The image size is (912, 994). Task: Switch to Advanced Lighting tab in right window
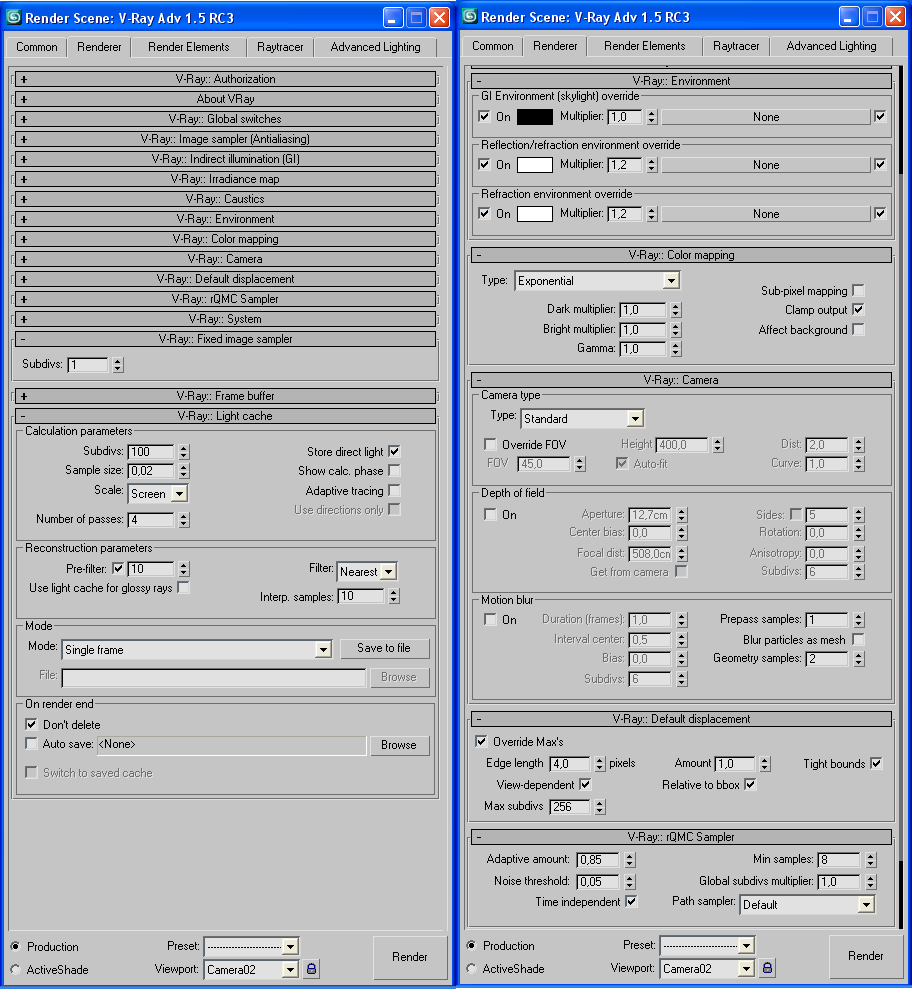click(831, 46)
